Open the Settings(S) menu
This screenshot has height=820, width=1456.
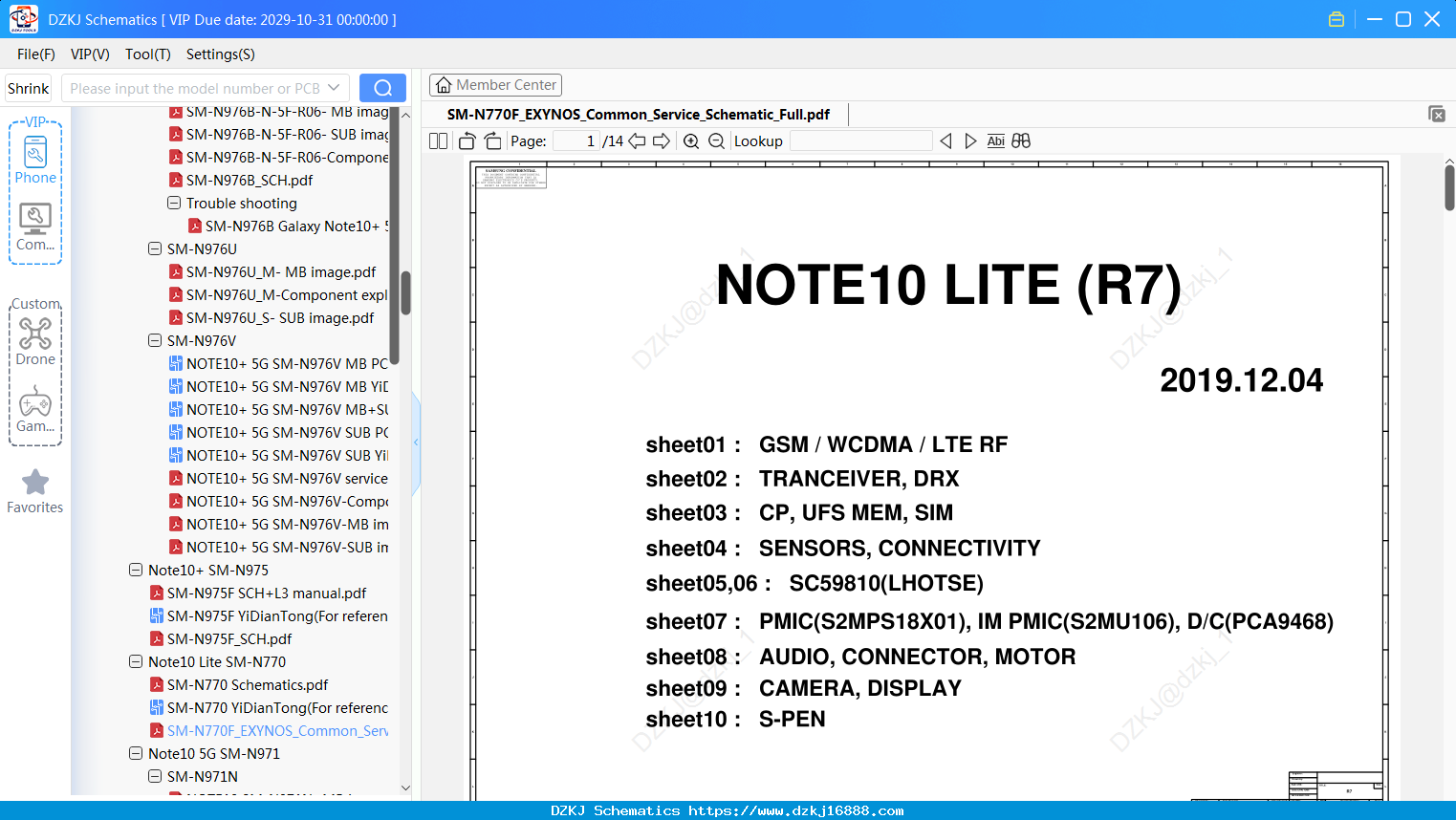pyautogui.click(x=221, y=54)
